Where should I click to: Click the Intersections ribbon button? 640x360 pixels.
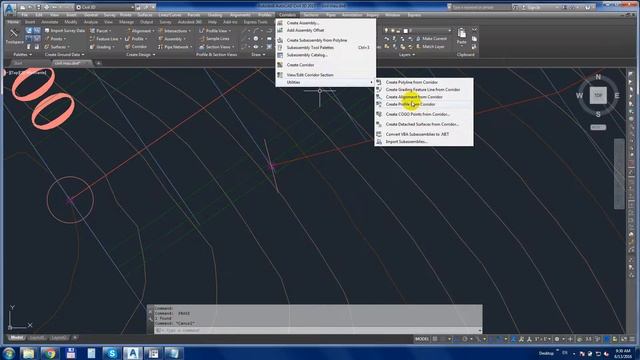(175, 31)
